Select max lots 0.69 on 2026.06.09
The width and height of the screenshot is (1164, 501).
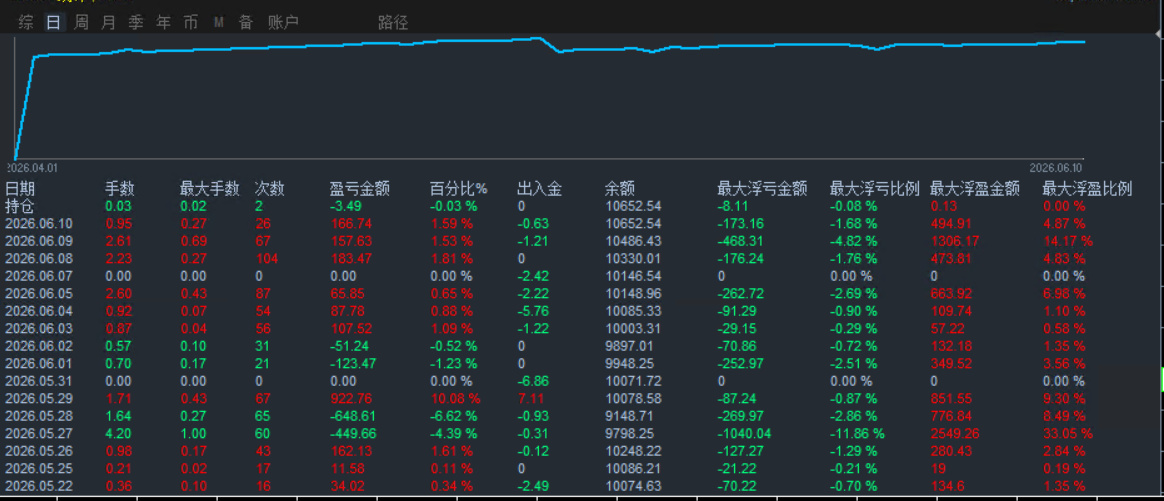pyautogui.click(x=192, y=241)
